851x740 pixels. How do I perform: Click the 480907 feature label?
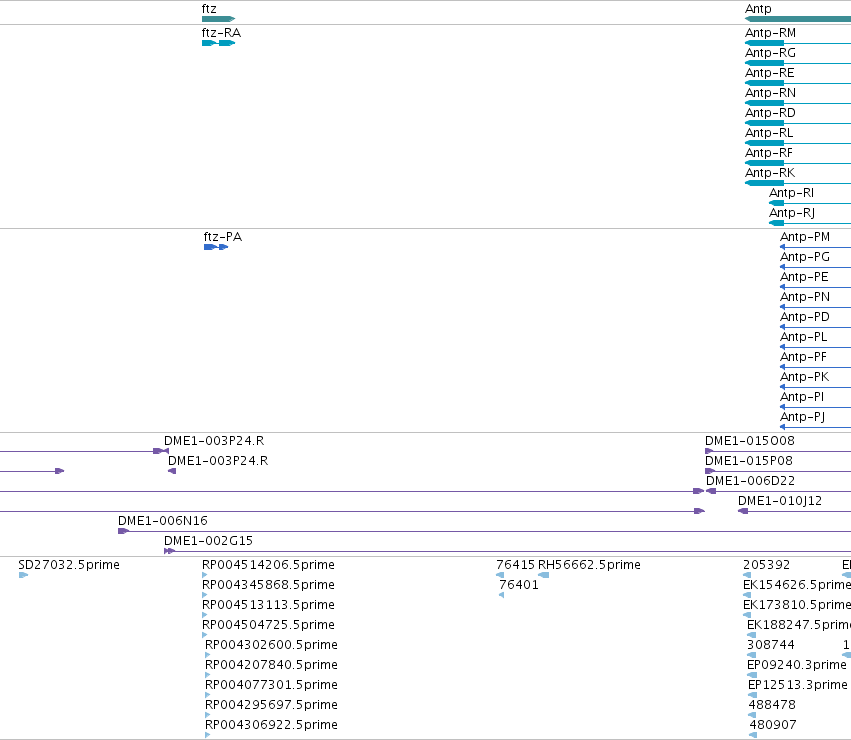click(x=773, y=725)
